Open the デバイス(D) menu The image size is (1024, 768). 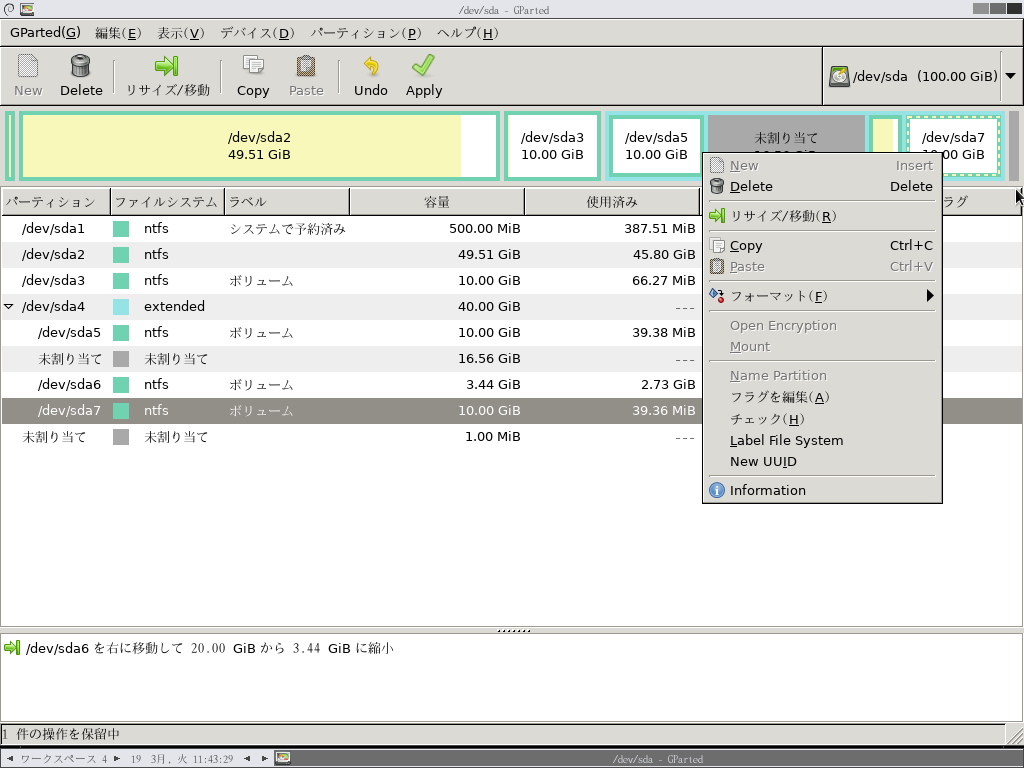point(257,33)
